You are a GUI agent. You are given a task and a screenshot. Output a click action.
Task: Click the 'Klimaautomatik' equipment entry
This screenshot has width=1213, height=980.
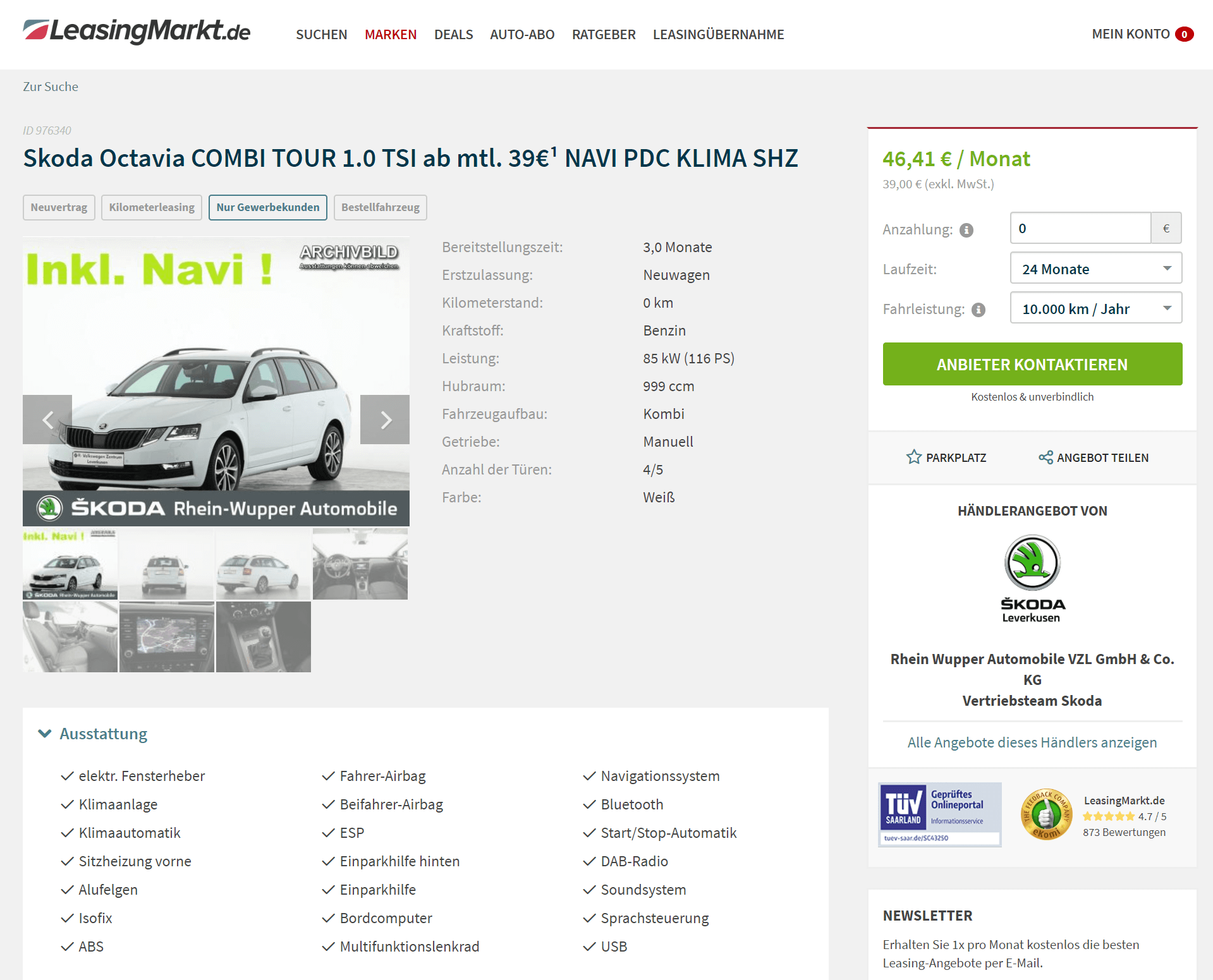tap(130, 833)
